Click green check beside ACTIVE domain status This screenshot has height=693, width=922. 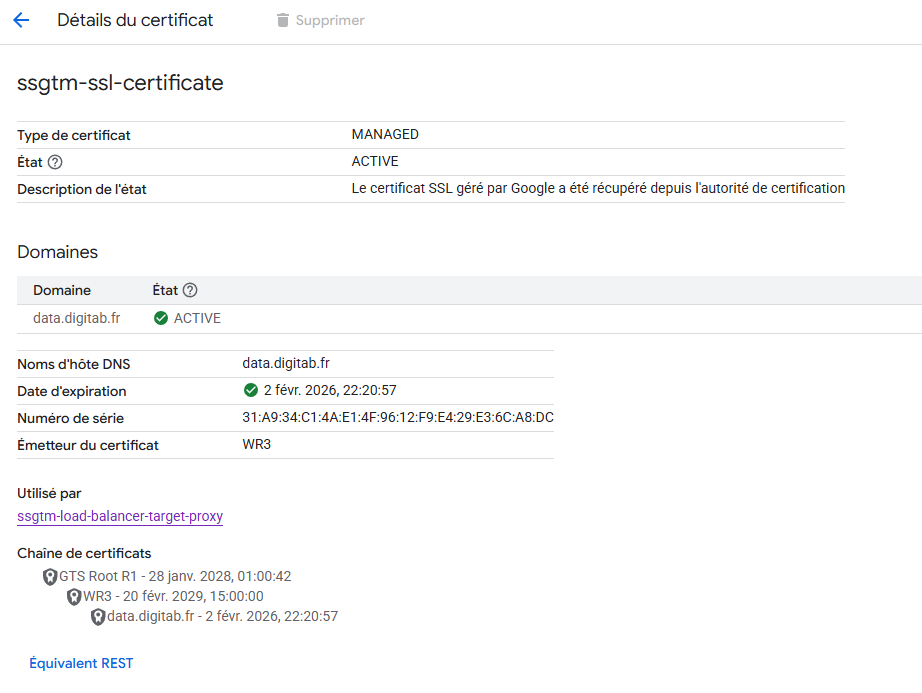point(161,318)
